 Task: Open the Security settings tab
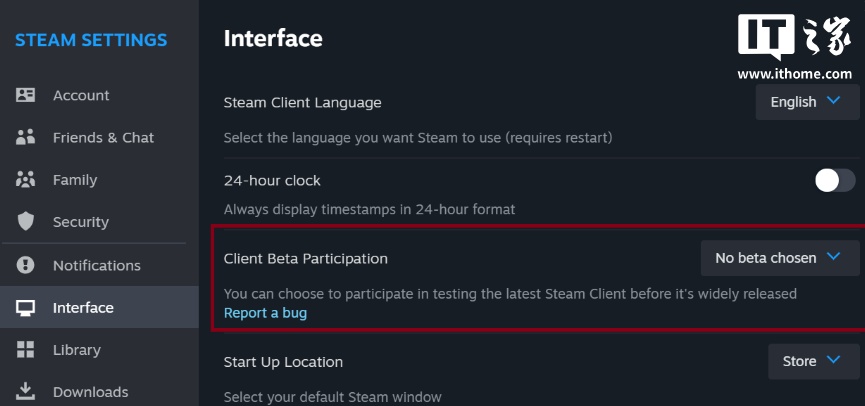(x=81, y=222)
